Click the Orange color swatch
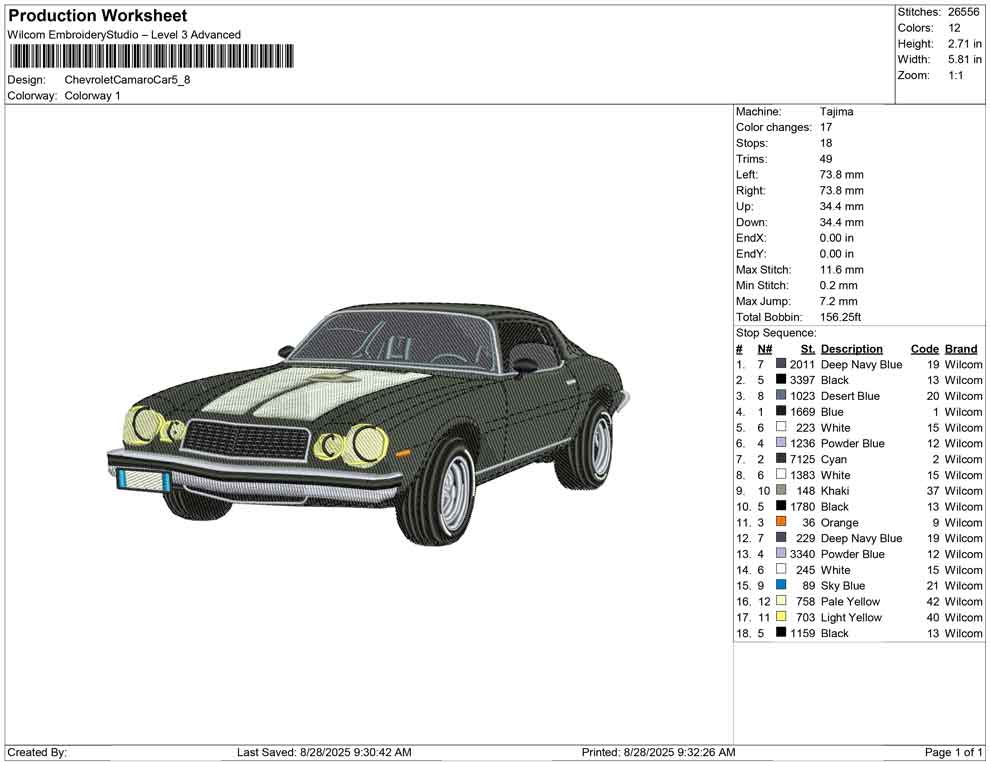Image resolution: width=990 pixels, height=762 pixels. click(x=781, y=521)
